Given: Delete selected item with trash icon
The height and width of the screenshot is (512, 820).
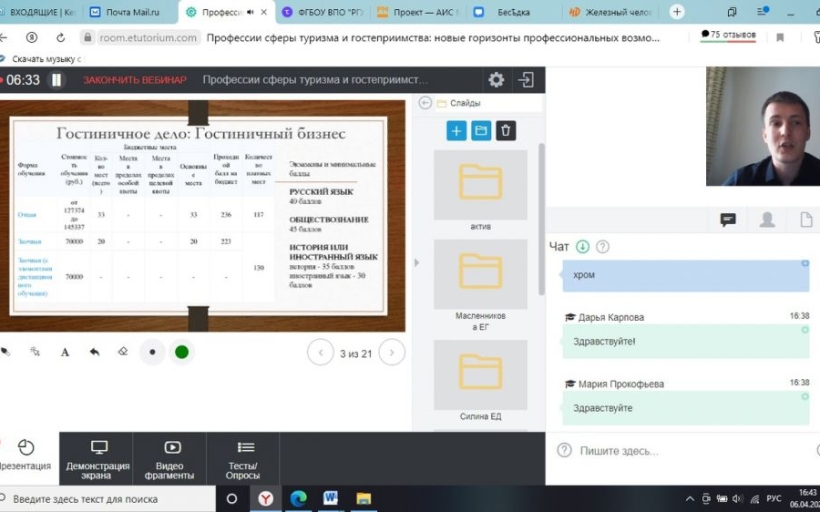Looking at the screenshot, I should tap(505, 131).
